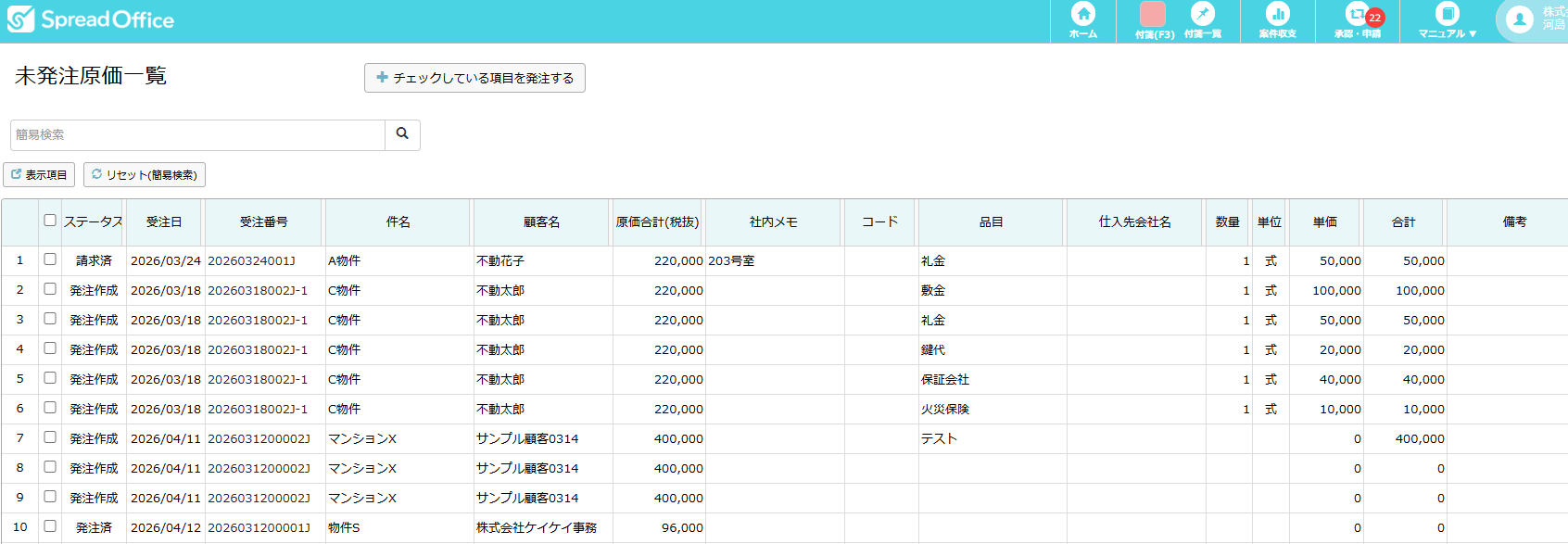Sort by the 受注日 column header
1568x544 pixels.
[164, 221]
